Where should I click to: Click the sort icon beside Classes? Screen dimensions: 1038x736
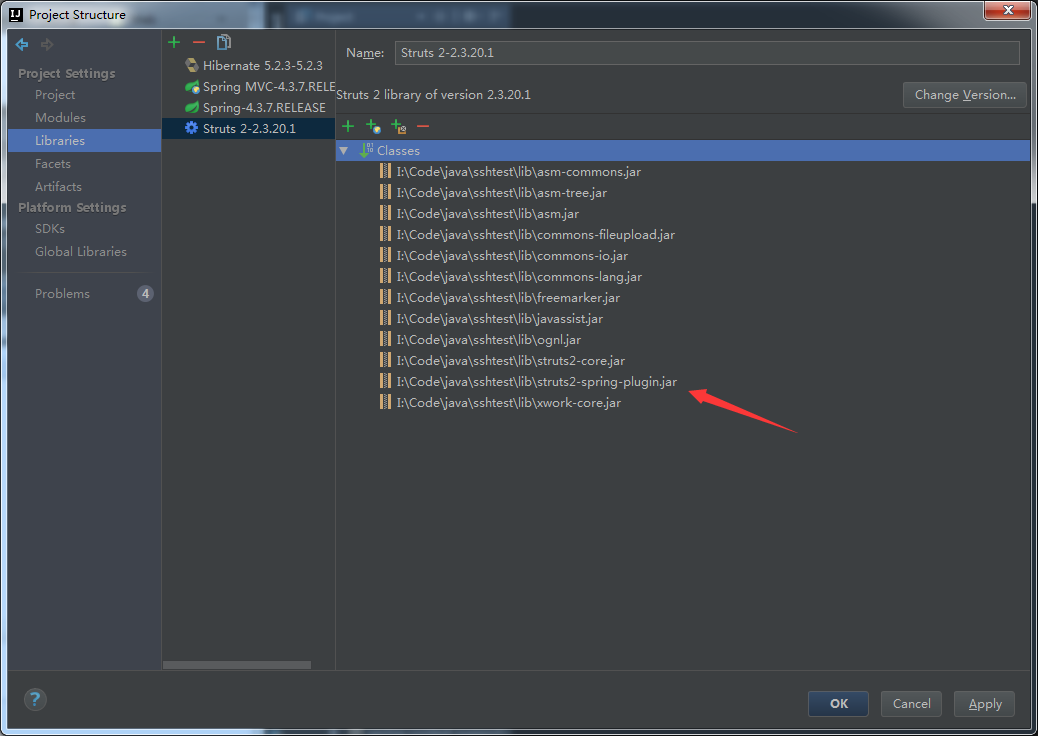click(x=365, y=150)
